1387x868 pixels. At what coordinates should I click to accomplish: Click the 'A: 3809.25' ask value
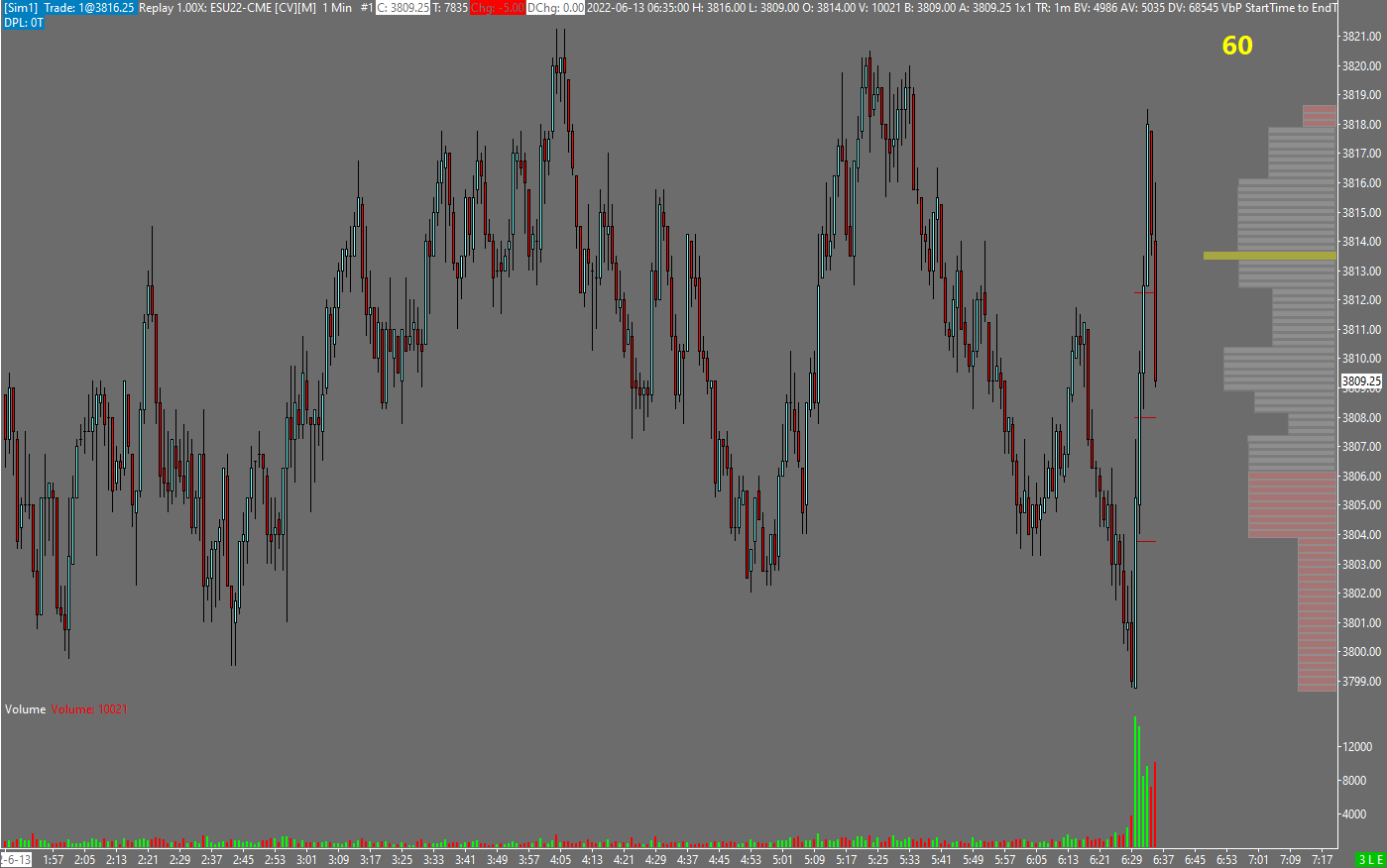pos(985,8)
